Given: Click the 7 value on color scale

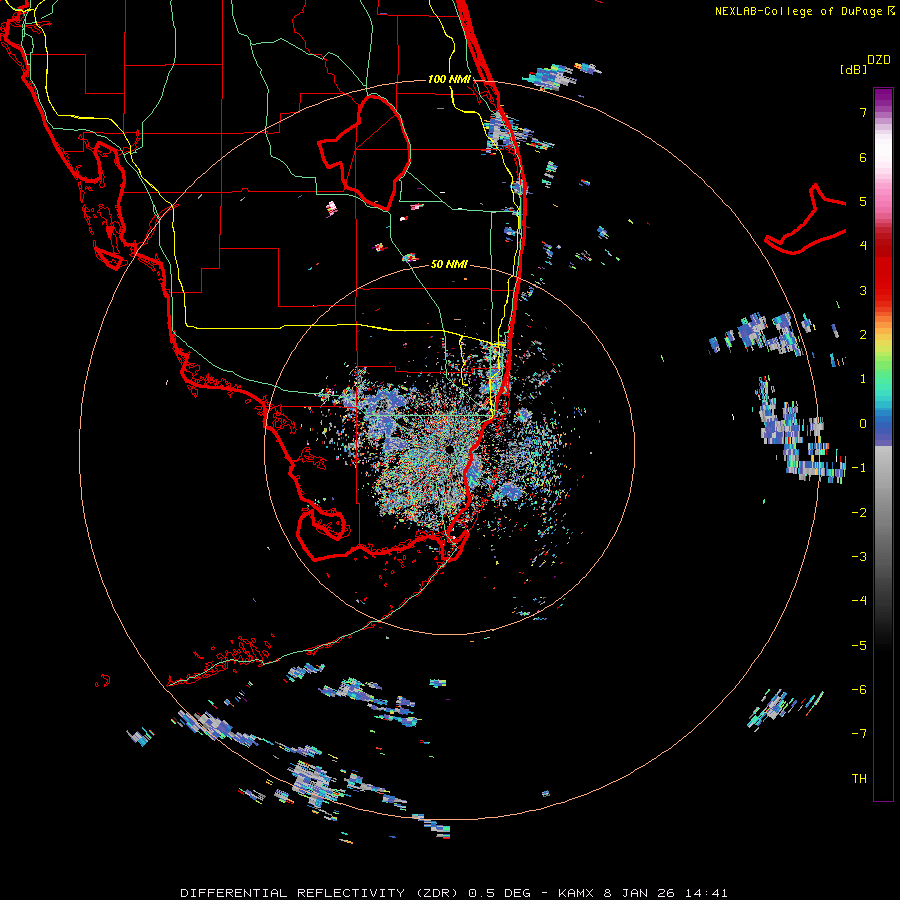Looking at the screenshot, I should click(863, 112).
